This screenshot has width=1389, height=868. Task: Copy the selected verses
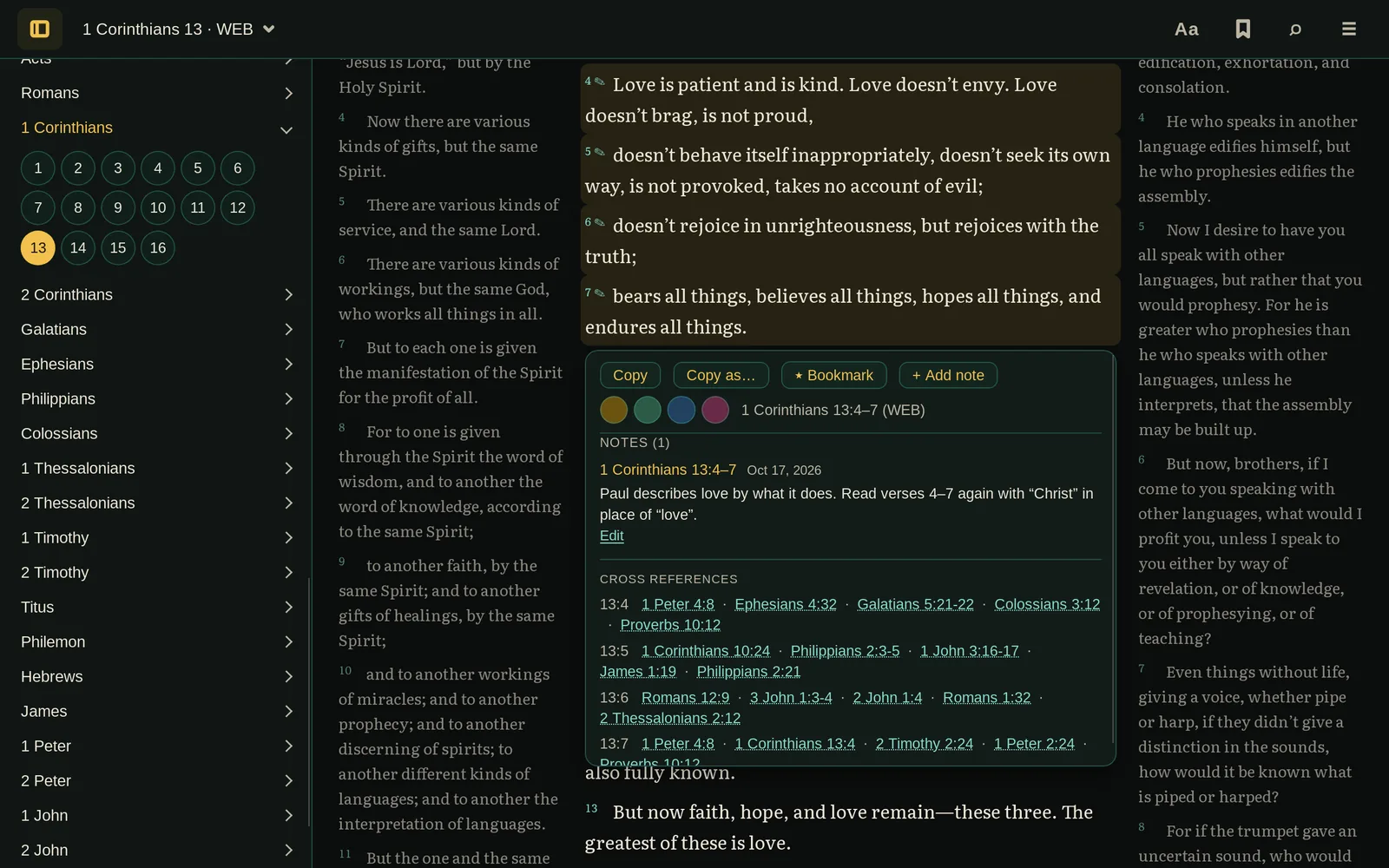(630, 375)
